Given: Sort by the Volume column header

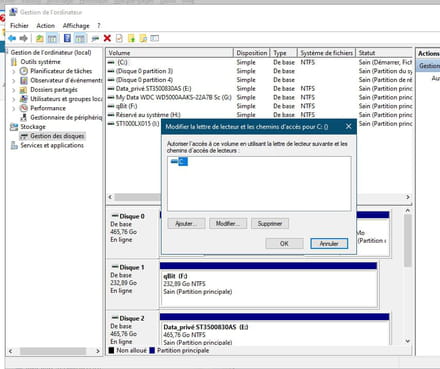Looking at the screenshot, I should click(170, 53).
